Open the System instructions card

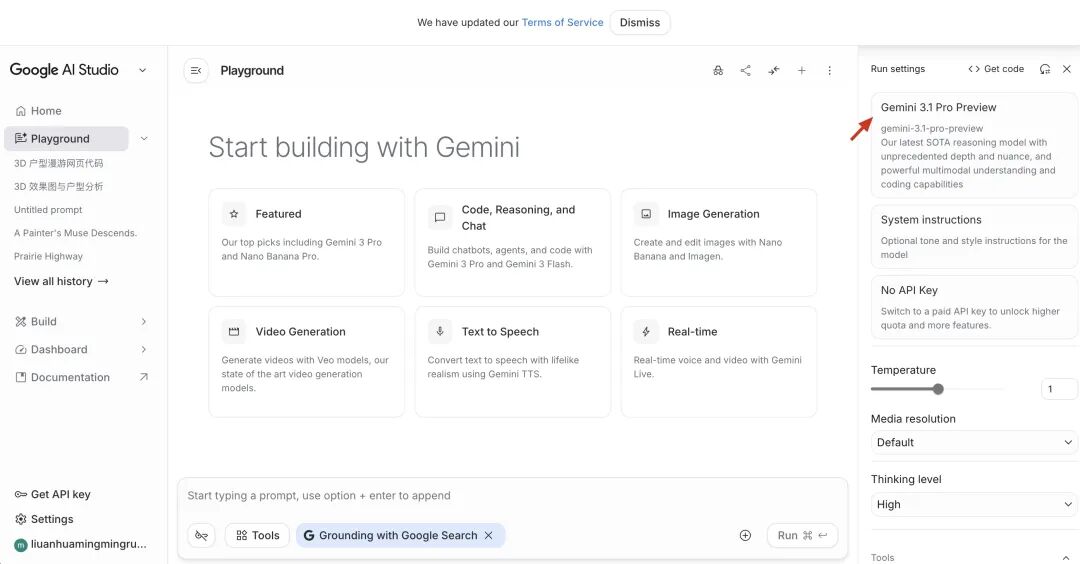[974, 237]
